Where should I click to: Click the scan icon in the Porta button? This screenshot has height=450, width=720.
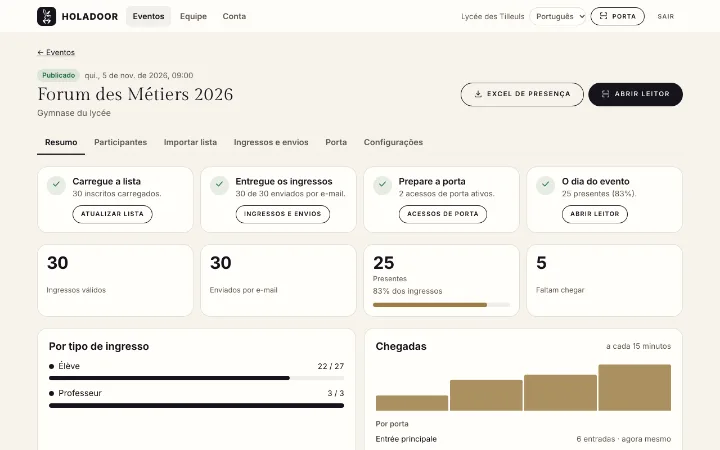pyautogui.click(x=603, y=16)
